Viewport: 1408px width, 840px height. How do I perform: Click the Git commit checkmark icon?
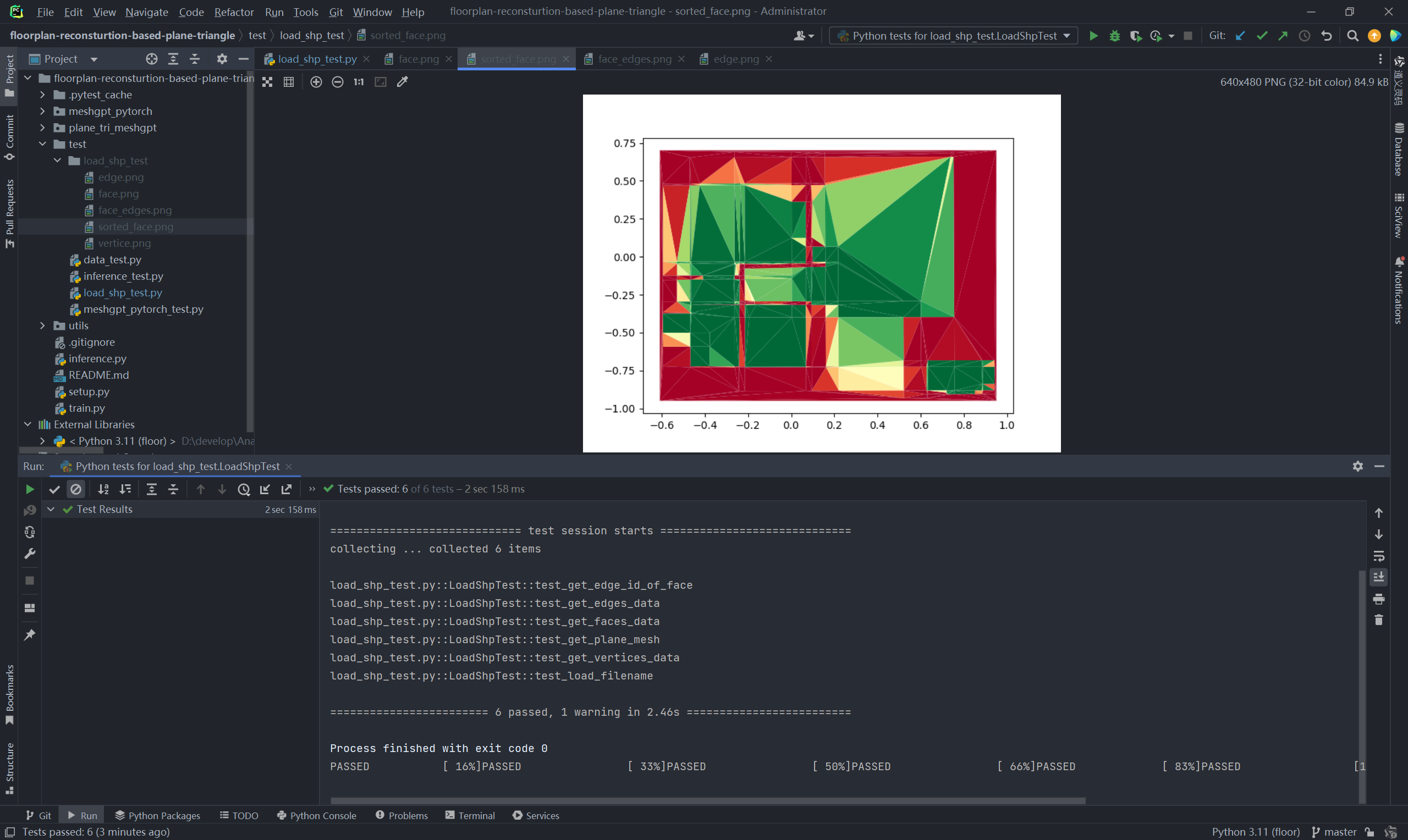(x=1261, y=36)
